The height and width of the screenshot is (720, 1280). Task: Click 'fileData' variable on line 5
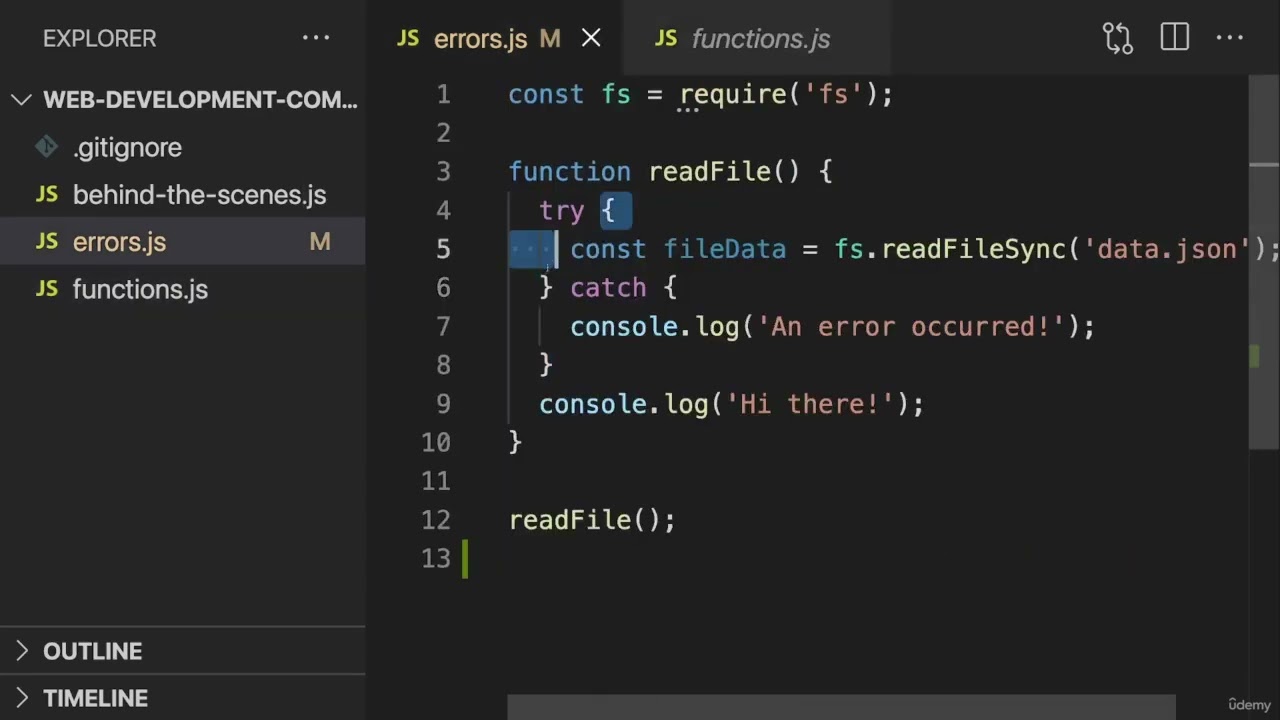point(725,249)
